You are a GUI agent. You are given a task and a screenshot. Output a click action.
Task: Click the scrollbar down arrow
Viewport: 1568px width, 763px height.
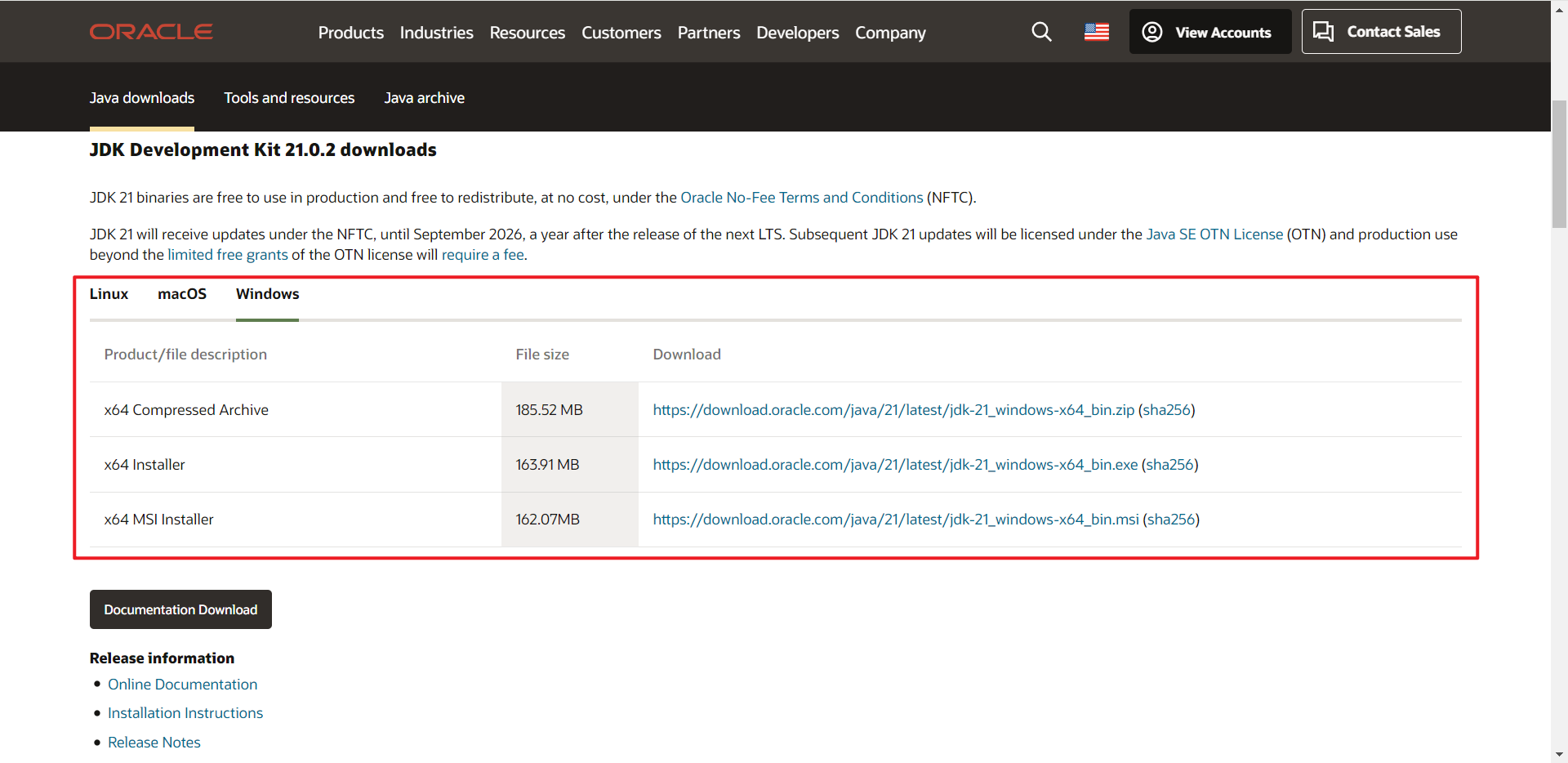point(1559,755)
